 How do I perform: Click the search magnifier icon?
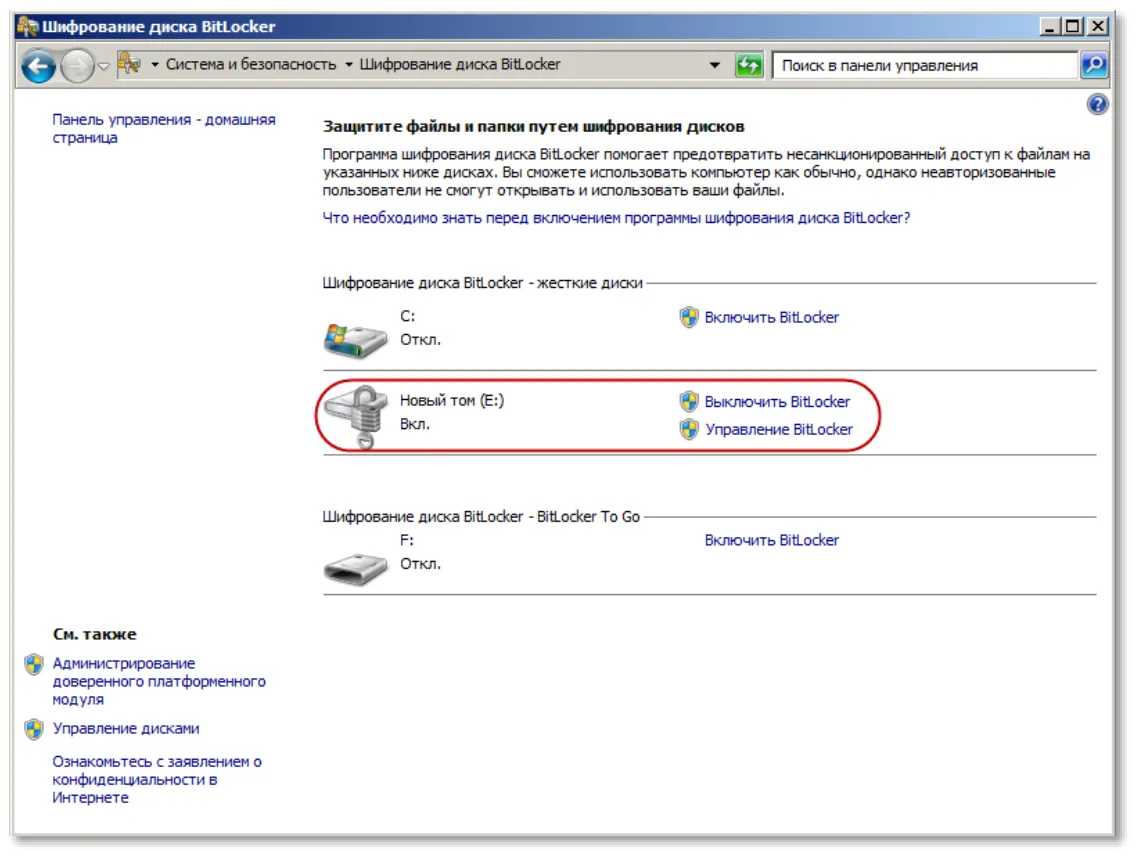[x=1094, y=65]
